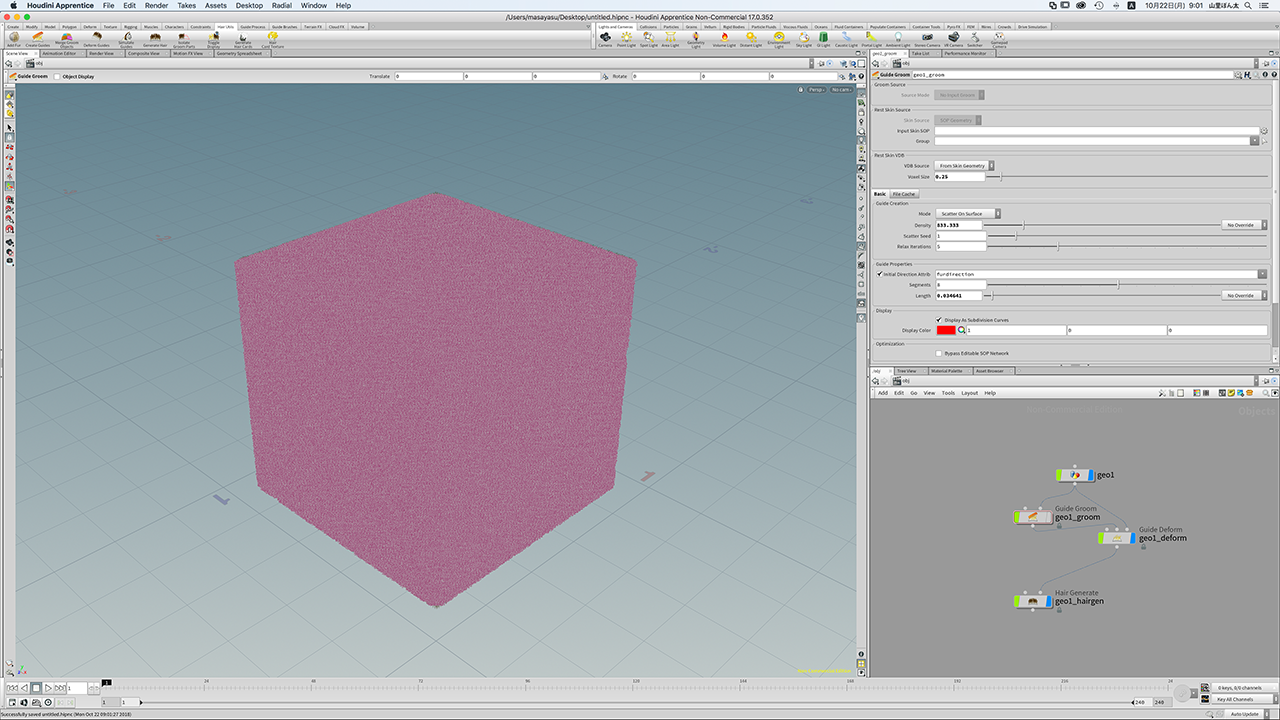
Task: Add a Point Light from shelf
Action: [x=626, y=37]
